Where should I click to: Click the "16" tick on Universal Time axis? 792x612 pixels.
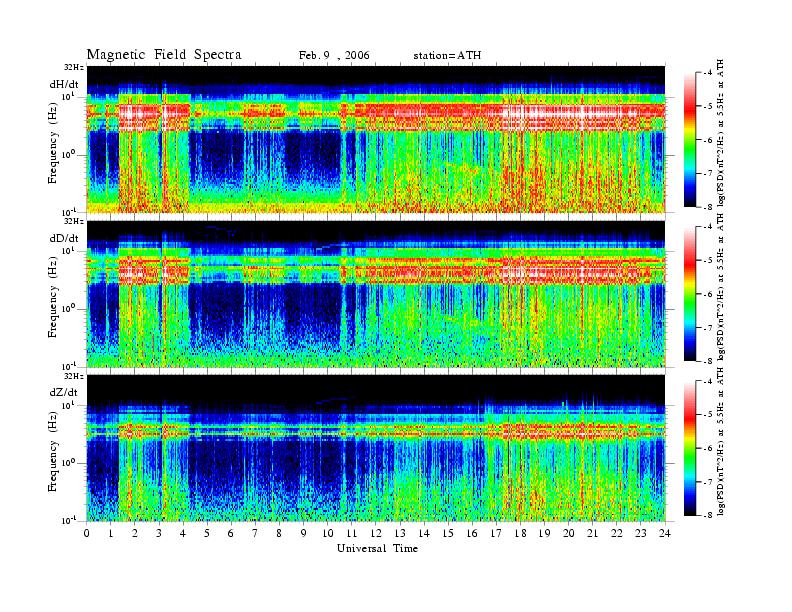click(472, 533)
